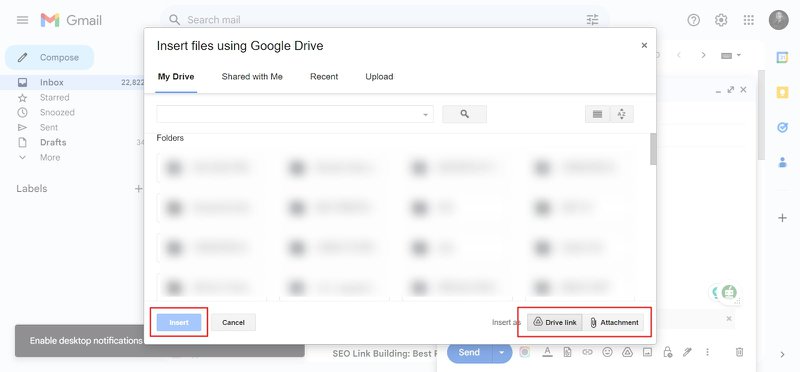Switch to My Drive tab

point(176,77)
